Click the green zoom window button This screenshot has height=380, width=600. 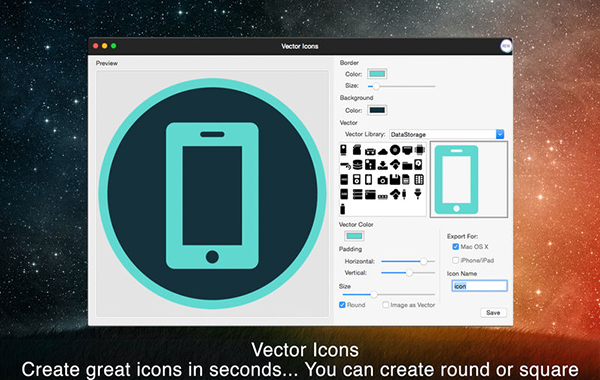pos(114,46)
